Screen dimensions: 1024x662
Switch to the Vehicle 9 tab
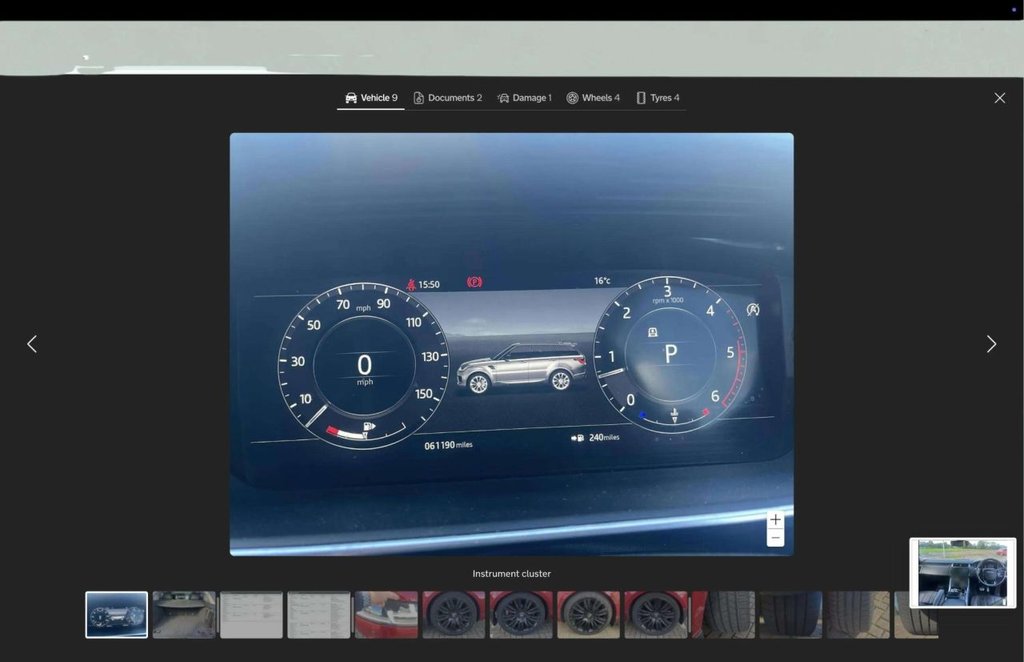(371, 98)
